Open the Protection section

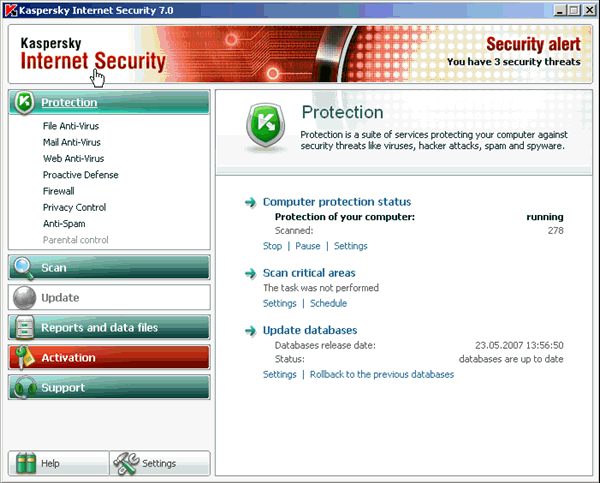coord(109,102)
